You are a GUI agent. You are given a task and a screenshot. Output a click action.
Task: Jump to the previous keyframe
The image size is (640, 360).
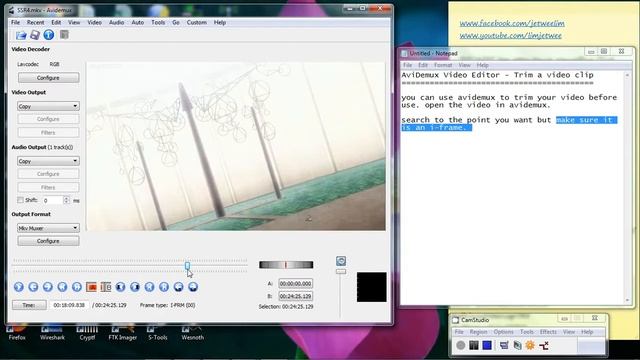tap(62, 287)
